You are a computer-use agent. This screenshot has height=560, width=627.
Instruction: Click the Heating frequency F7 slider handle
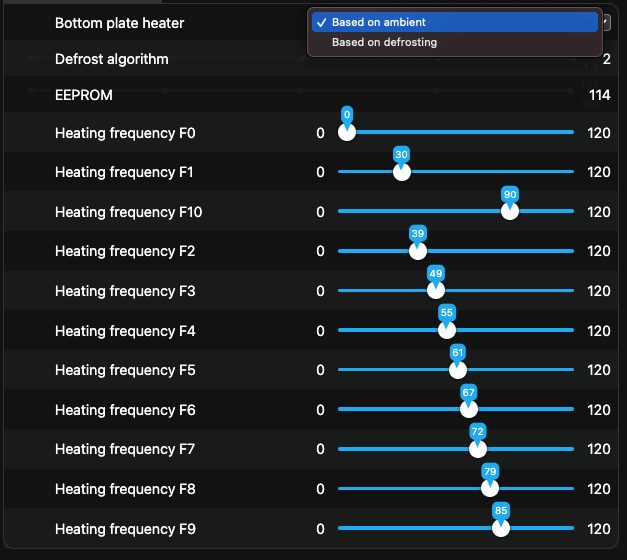click(x=478, y=449)
